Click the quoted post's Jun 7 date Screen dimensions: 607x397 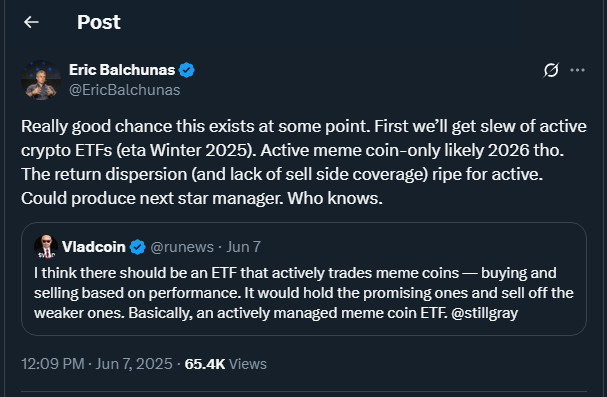tap(243, 247)
